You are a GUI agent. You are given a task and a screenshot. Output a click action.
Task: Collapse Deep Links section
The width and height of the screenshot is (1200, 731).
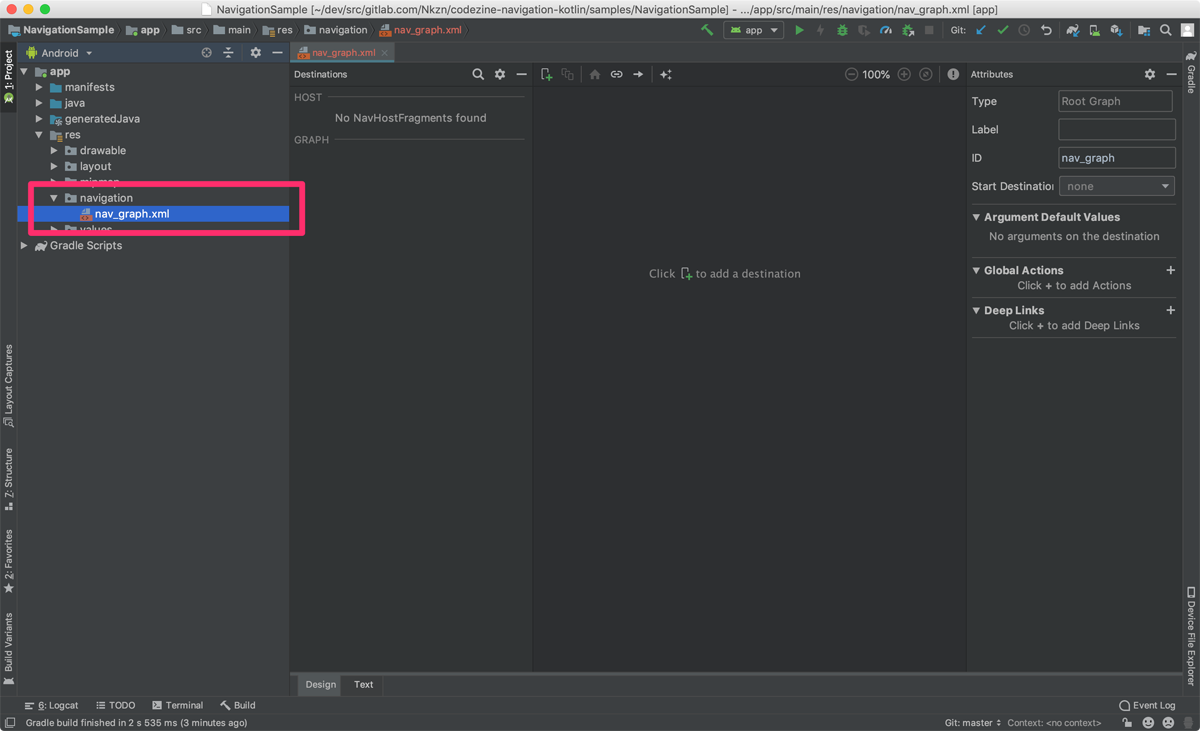click(x=977, y=310)
